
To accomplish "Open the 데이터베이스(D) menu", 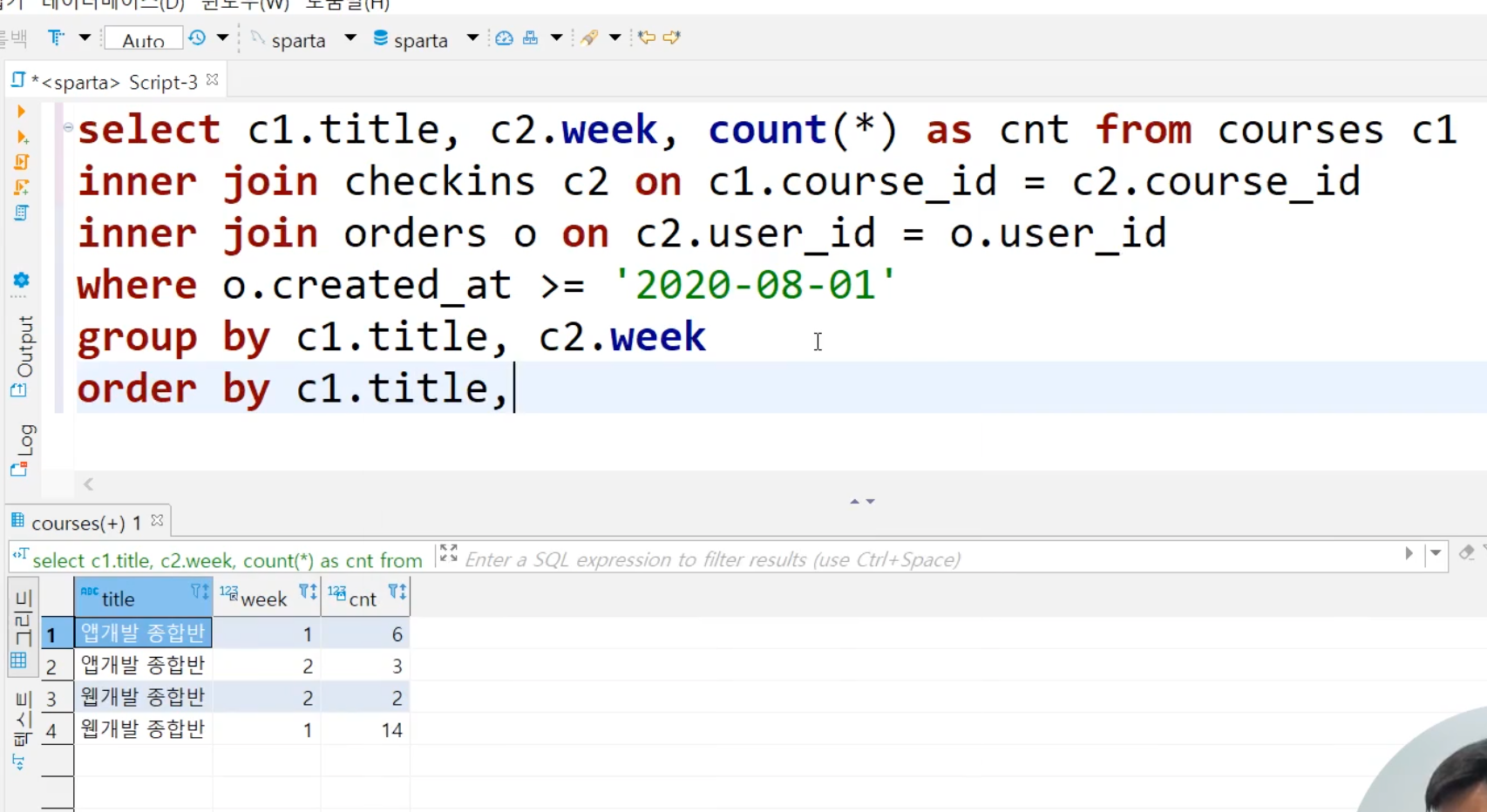I will tap(113, 4).
